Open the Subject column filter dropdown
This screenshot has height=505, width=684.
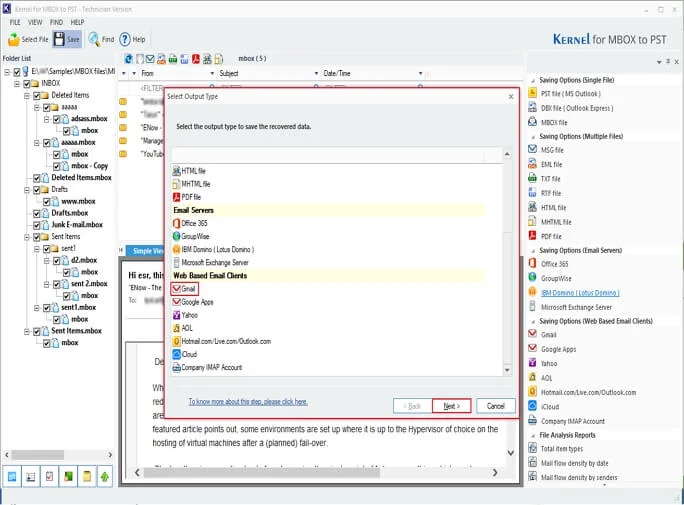click(x=316, y=74)
